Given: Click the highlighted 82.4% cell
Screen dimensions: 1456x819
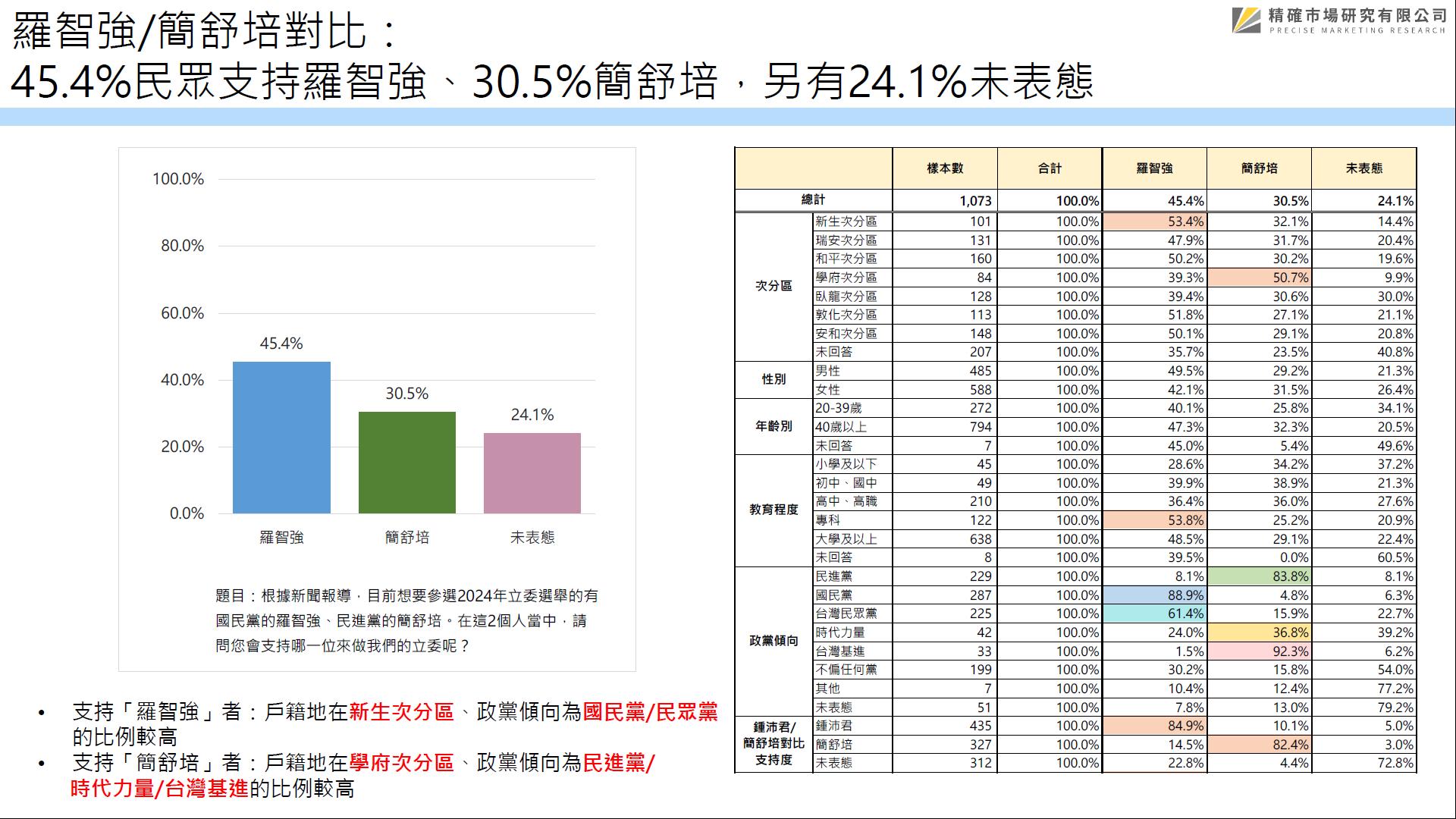Looking at the screenshot, I should click(1259, 745).
